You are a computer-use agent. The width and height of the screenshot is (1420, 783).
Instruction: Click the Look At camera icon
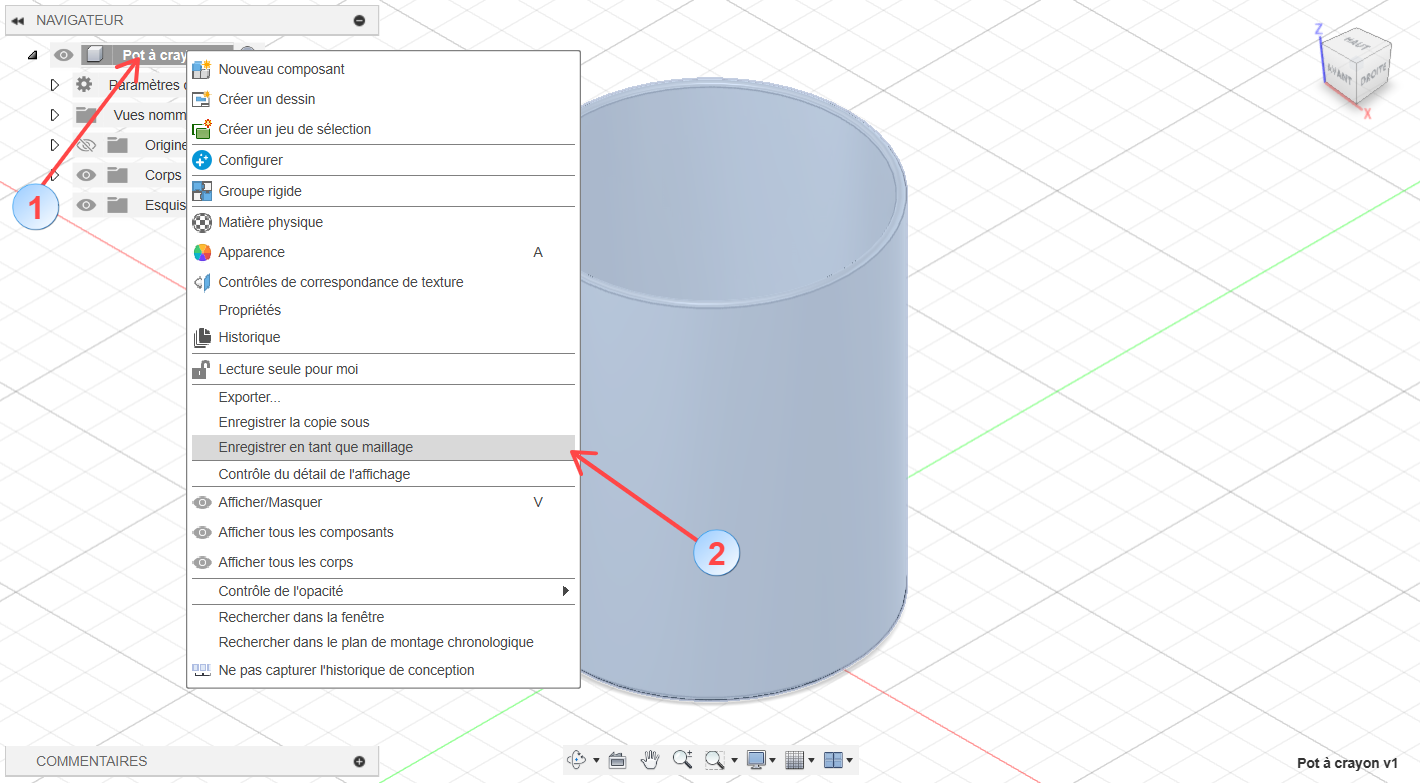617,760
